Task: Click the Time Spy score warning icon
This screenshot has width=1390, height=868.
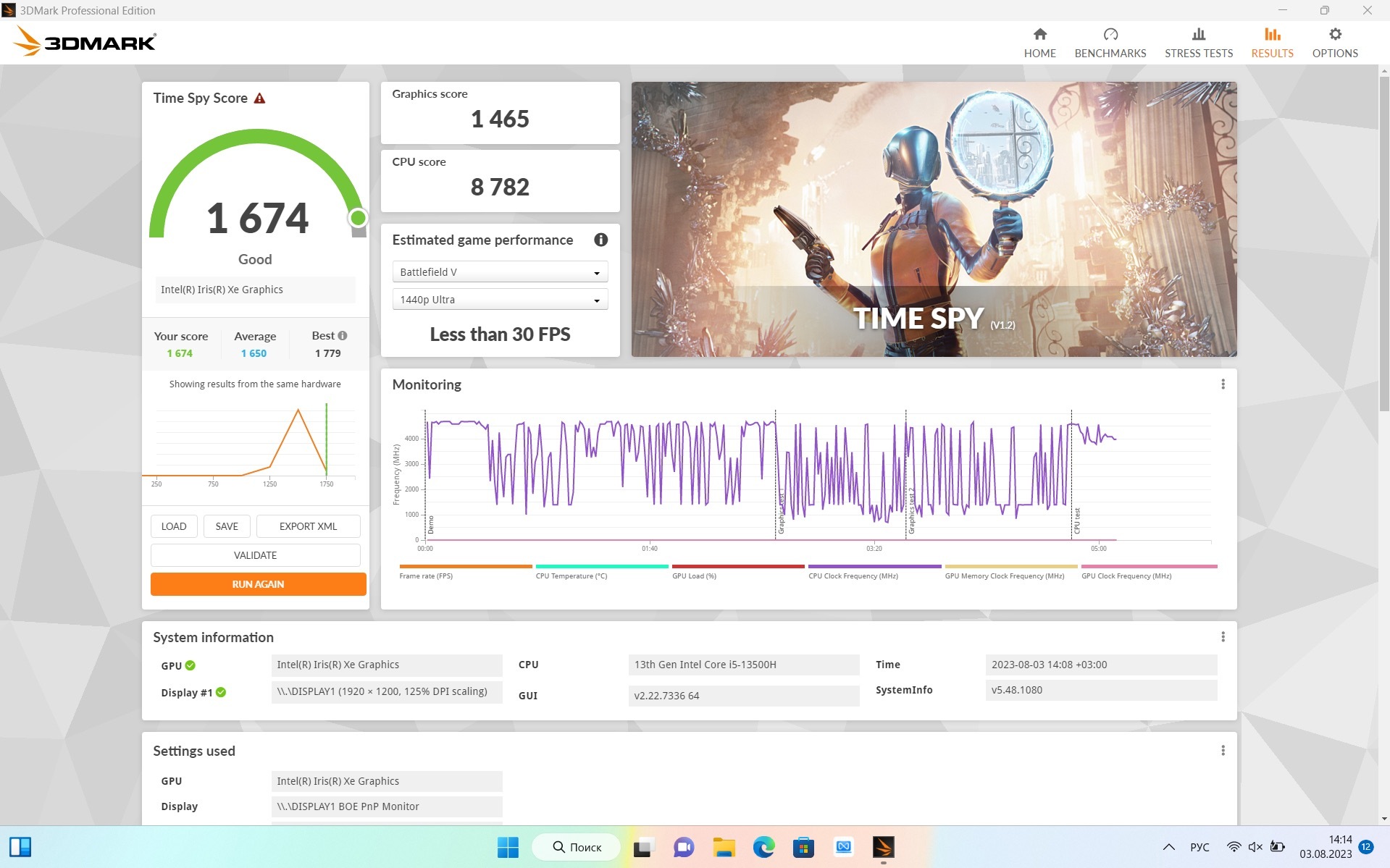Action: pos(259,98)
